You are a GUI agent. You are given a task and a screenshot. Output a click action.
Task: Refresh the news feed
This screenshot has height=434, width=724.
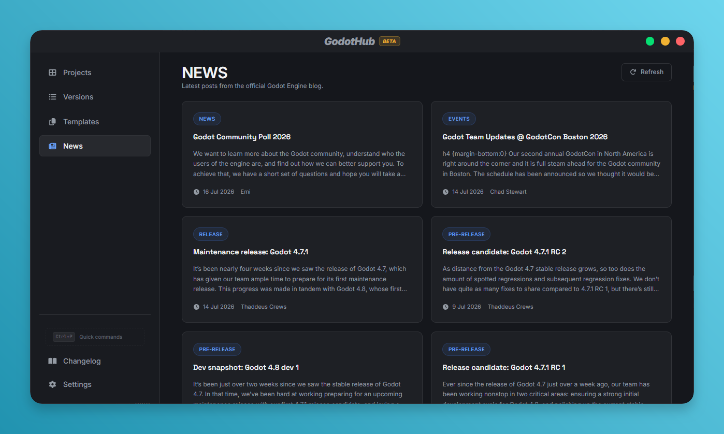[646, 72]
